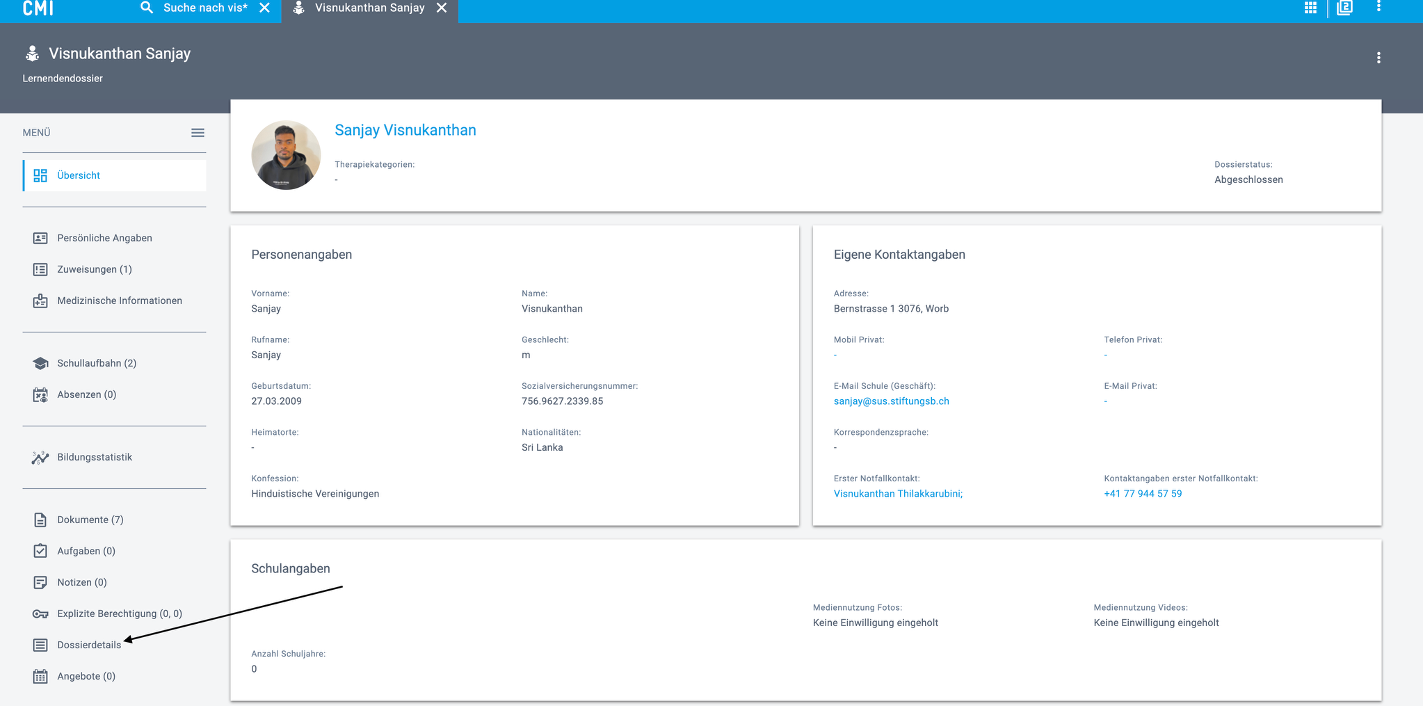The height and width of the screenshot is (706, 1424).
Task: Click the profile photo of Sanjay
Action: point(286,155)
